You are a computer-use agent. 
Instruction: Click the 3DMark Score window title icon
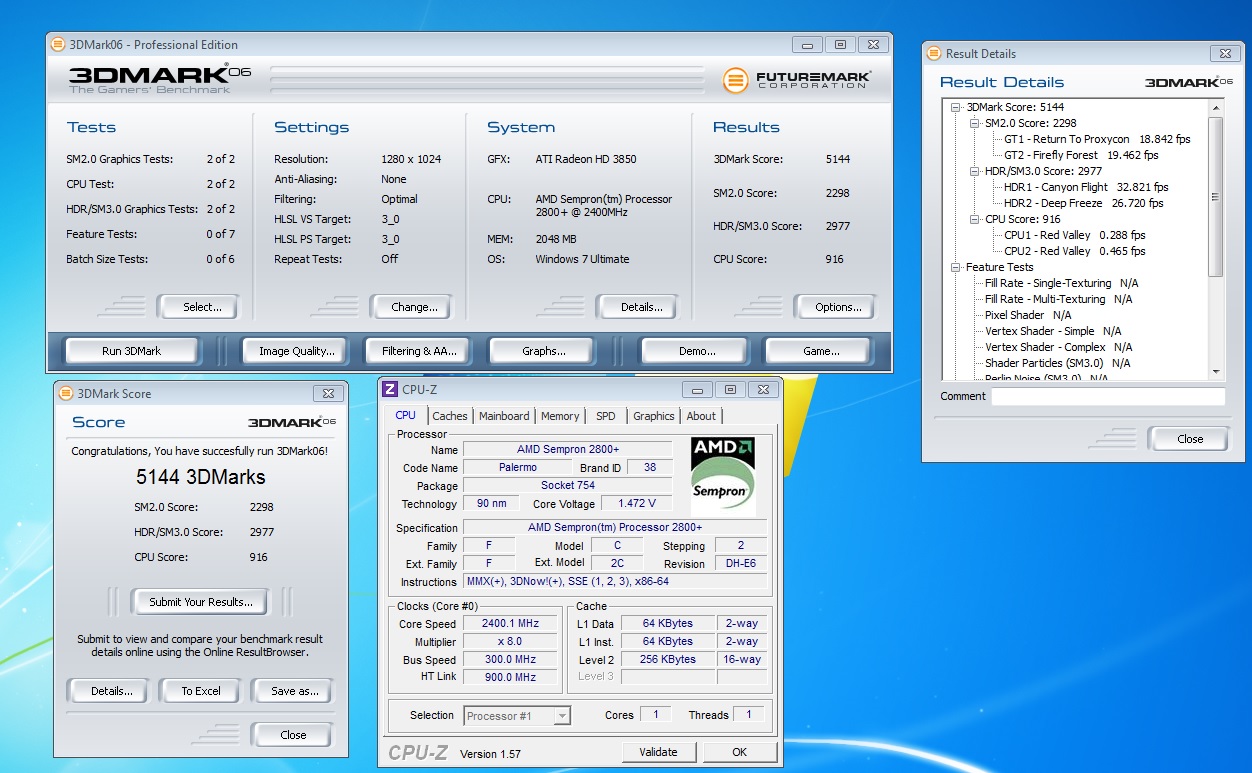[65, 393]
